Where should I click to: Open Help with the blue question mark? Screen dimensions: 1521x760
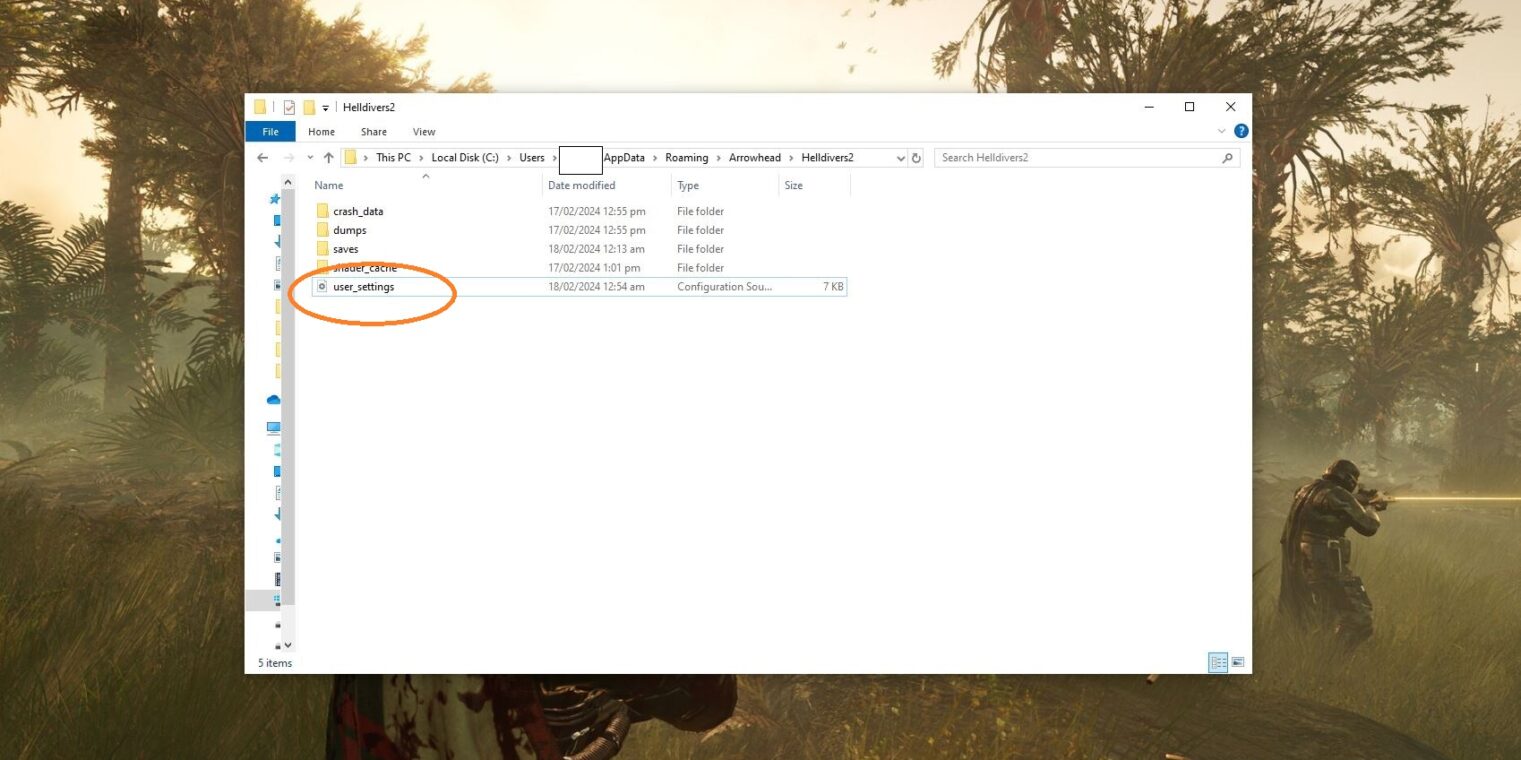click(1241, 131)
